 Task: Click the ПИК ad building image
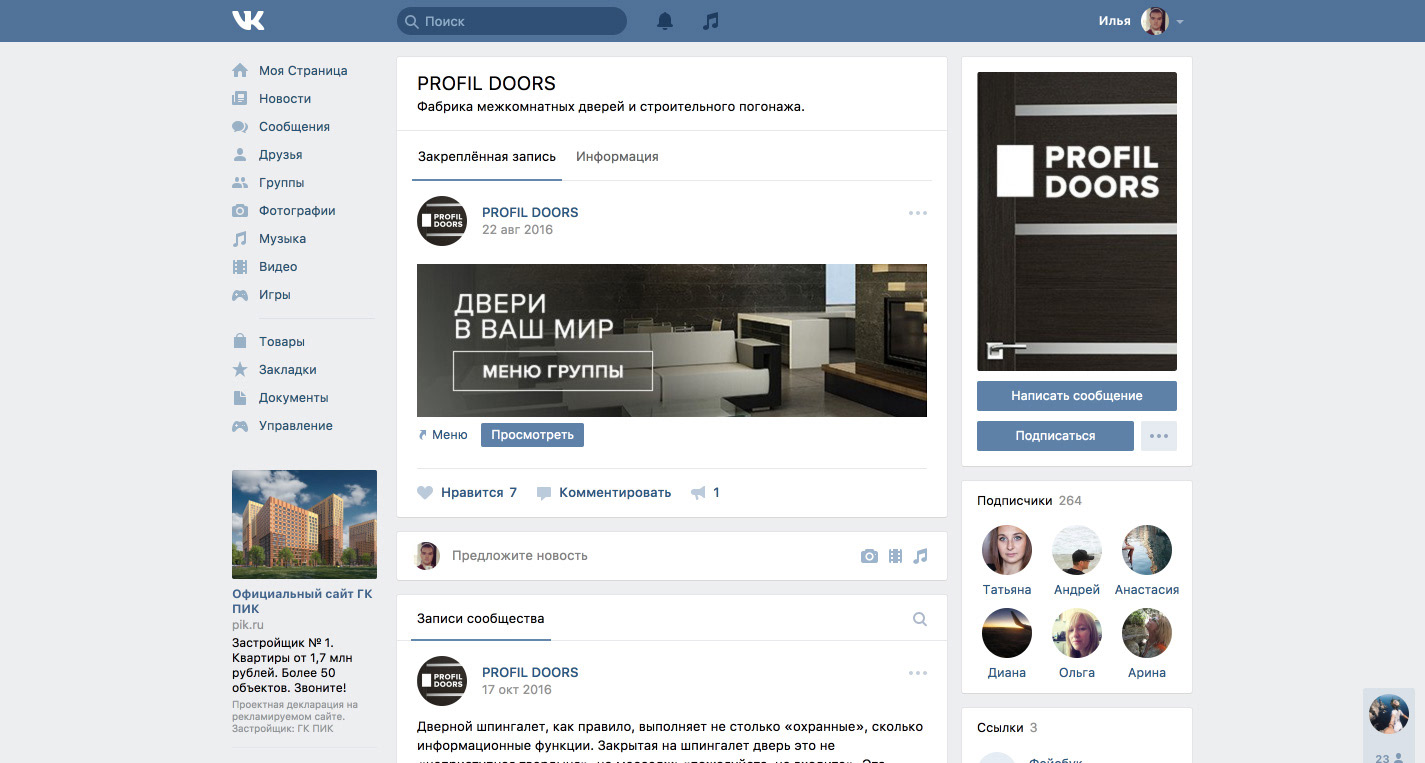coord(304,524)
